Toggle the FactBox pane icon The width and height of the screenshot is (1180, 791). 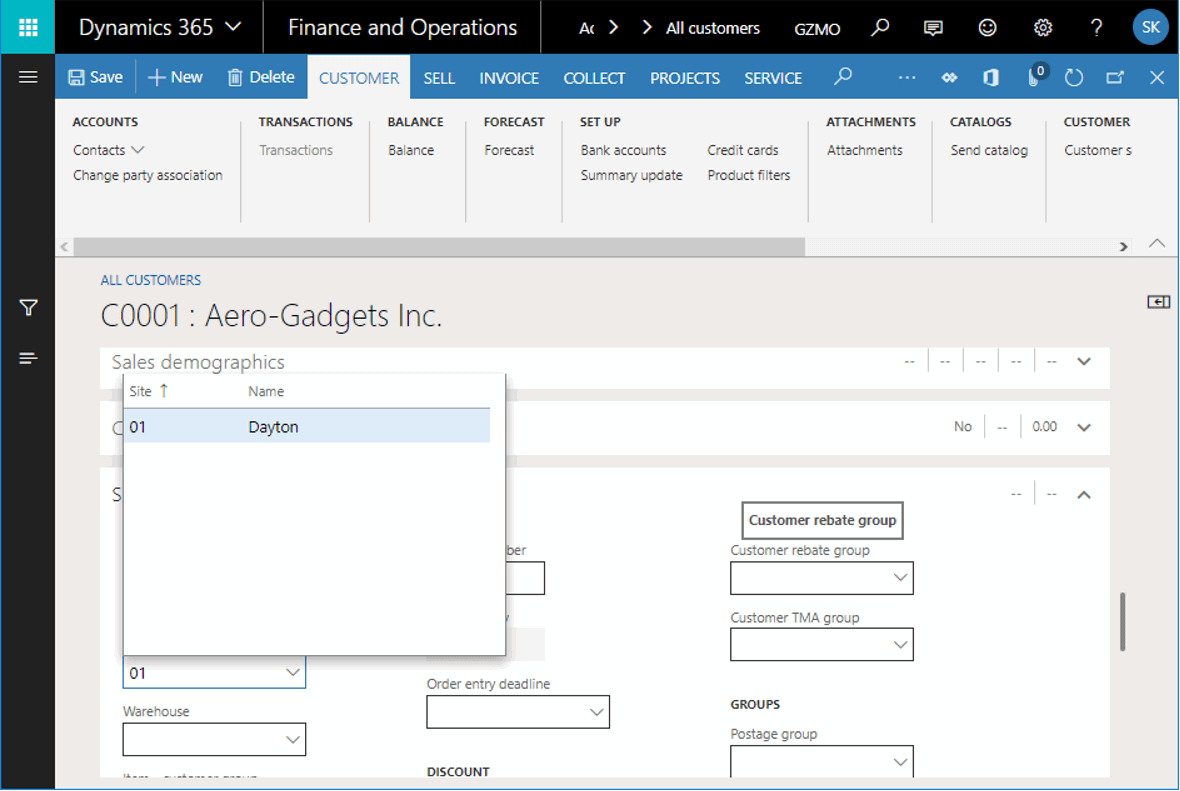[1157, 302]
